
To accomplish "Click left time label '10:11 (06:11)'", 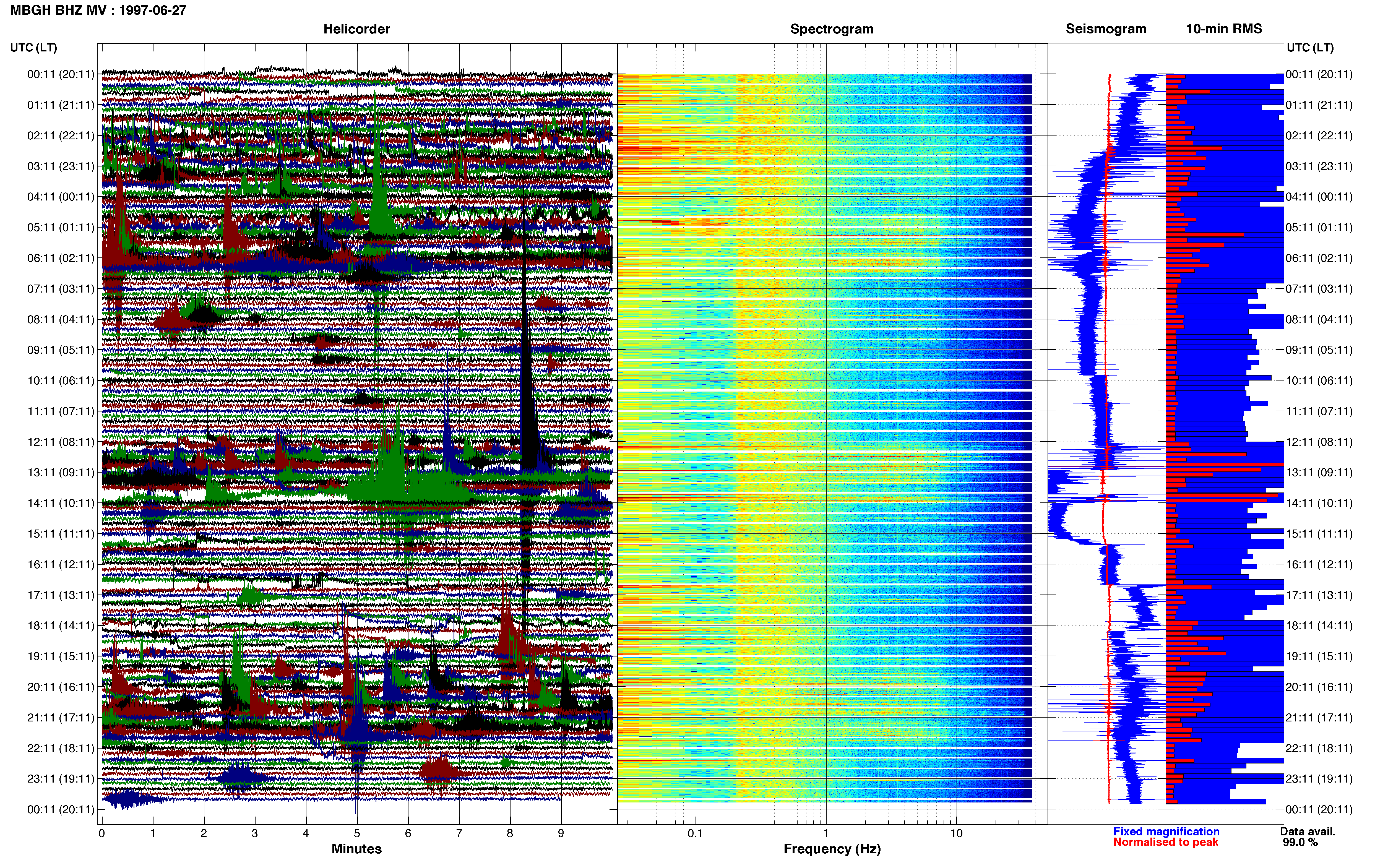I will pos(60,380).
